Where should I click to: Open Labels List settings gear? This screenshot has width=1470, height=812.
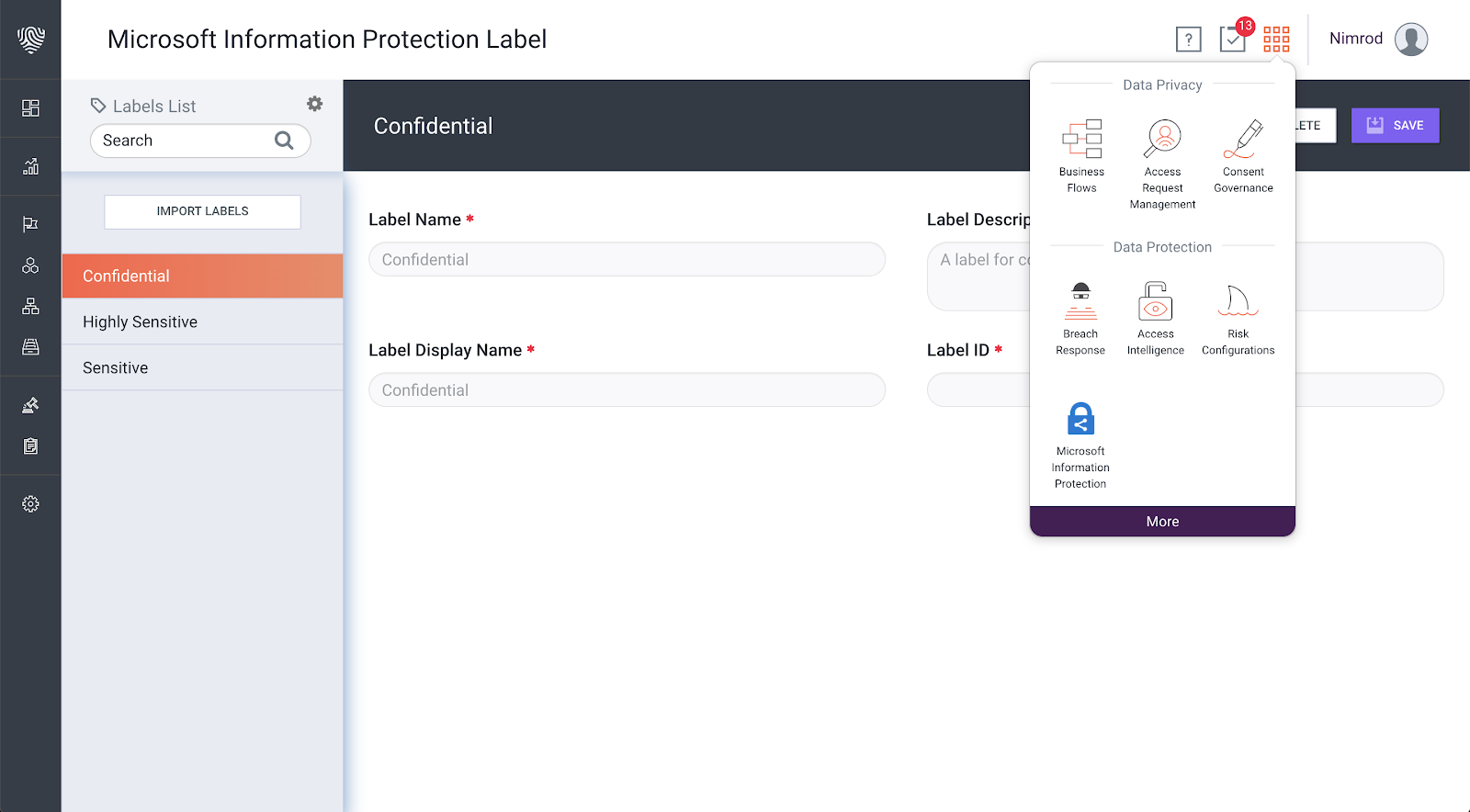click(314, 104)
